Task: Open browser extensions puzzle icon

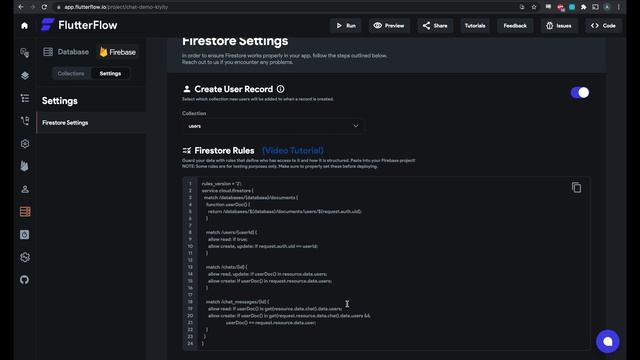Action: [584, 7]
